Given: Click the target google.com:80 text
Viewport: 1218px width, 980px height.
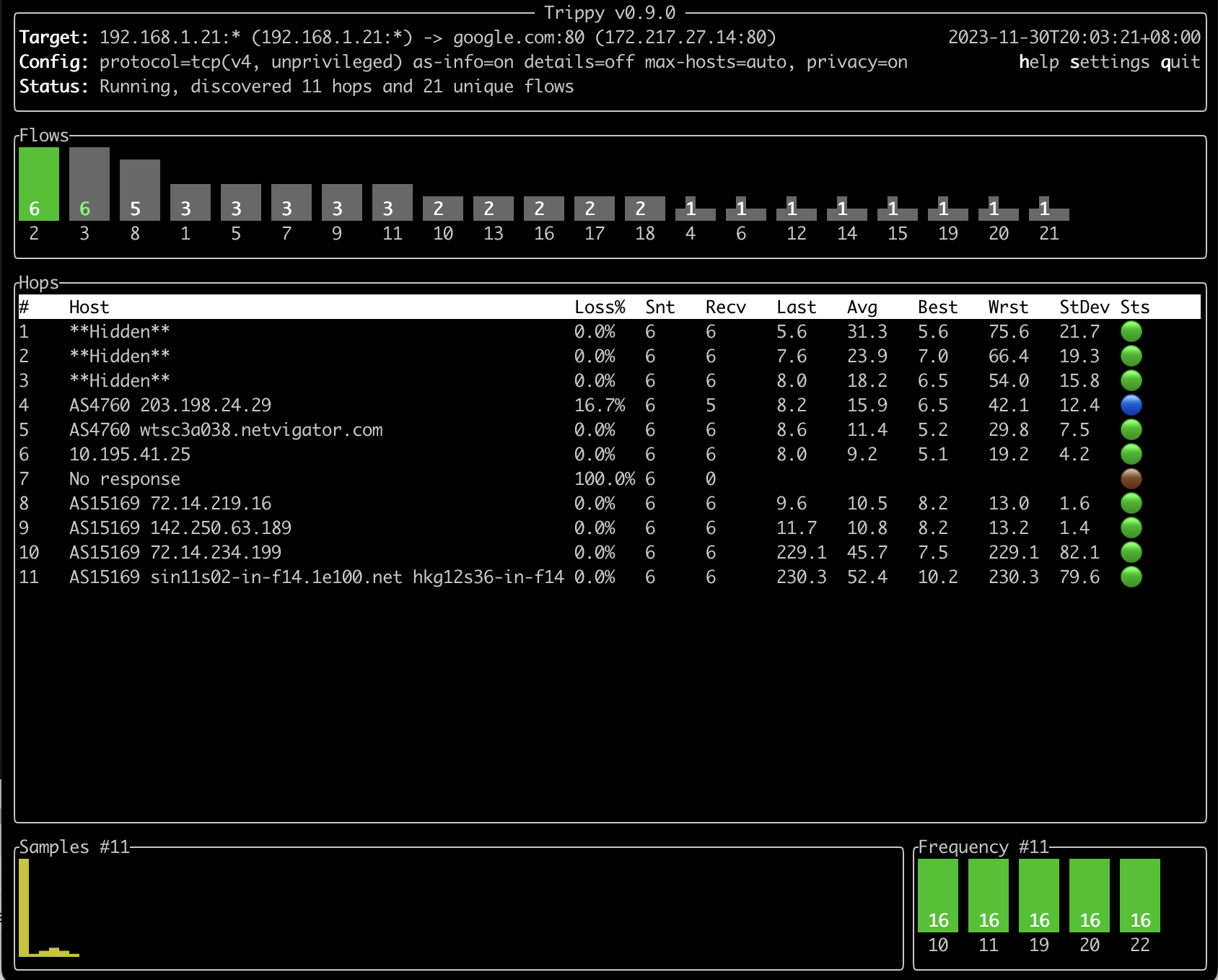Looking at the screenshot, I should (x=519, y=38).
